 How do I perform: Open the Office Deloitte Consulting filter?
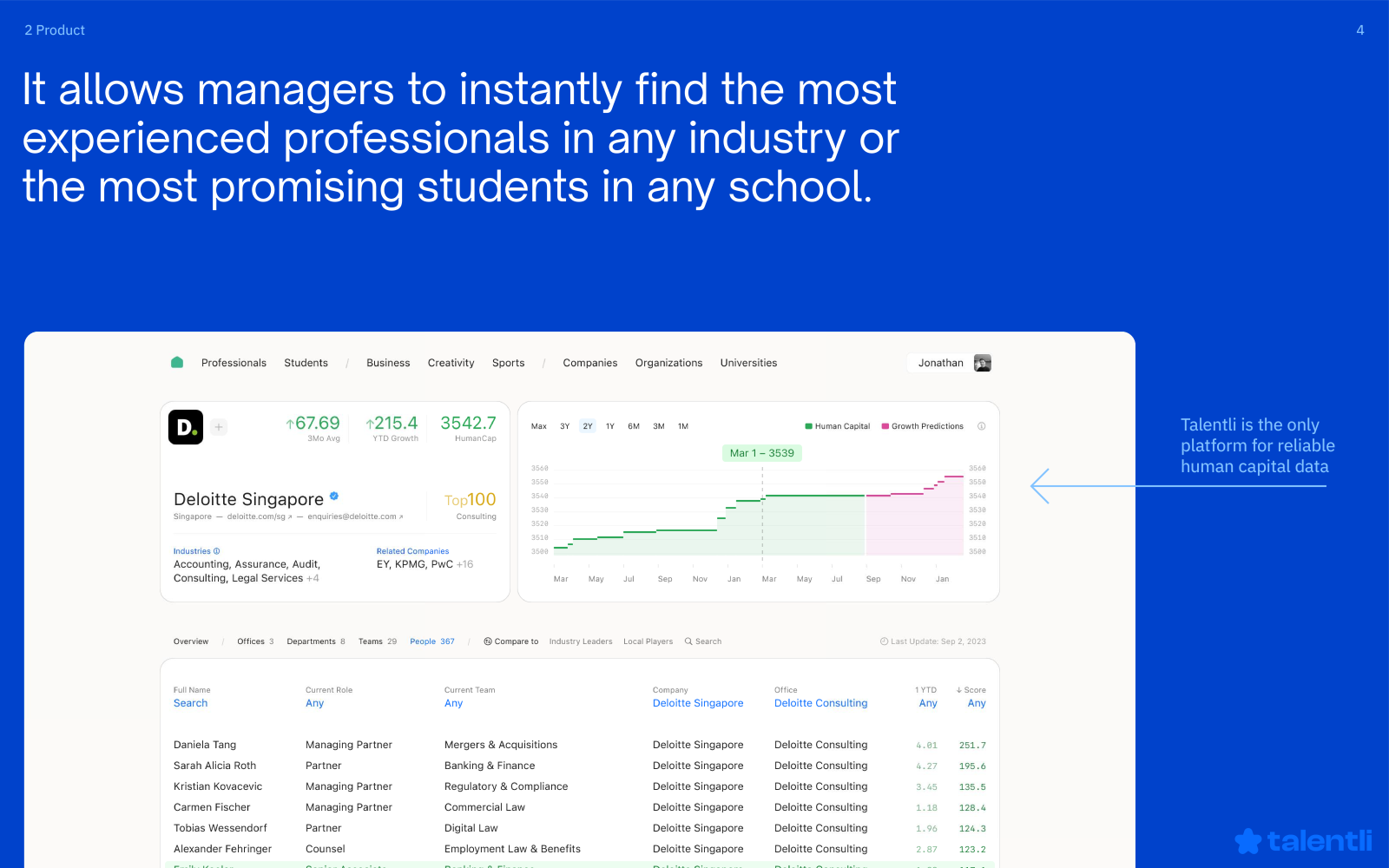[821, 703]
